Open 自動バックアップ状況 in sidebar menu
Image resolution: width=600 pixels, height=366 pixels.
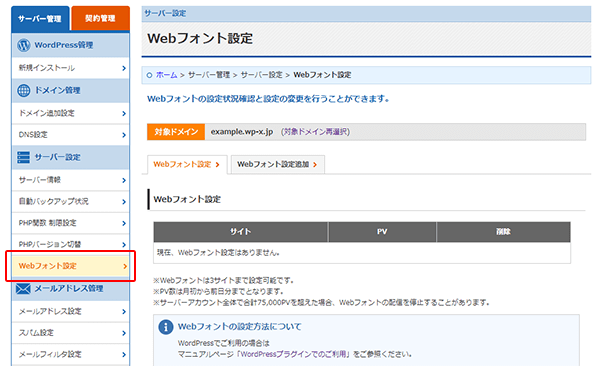[71, 201]
